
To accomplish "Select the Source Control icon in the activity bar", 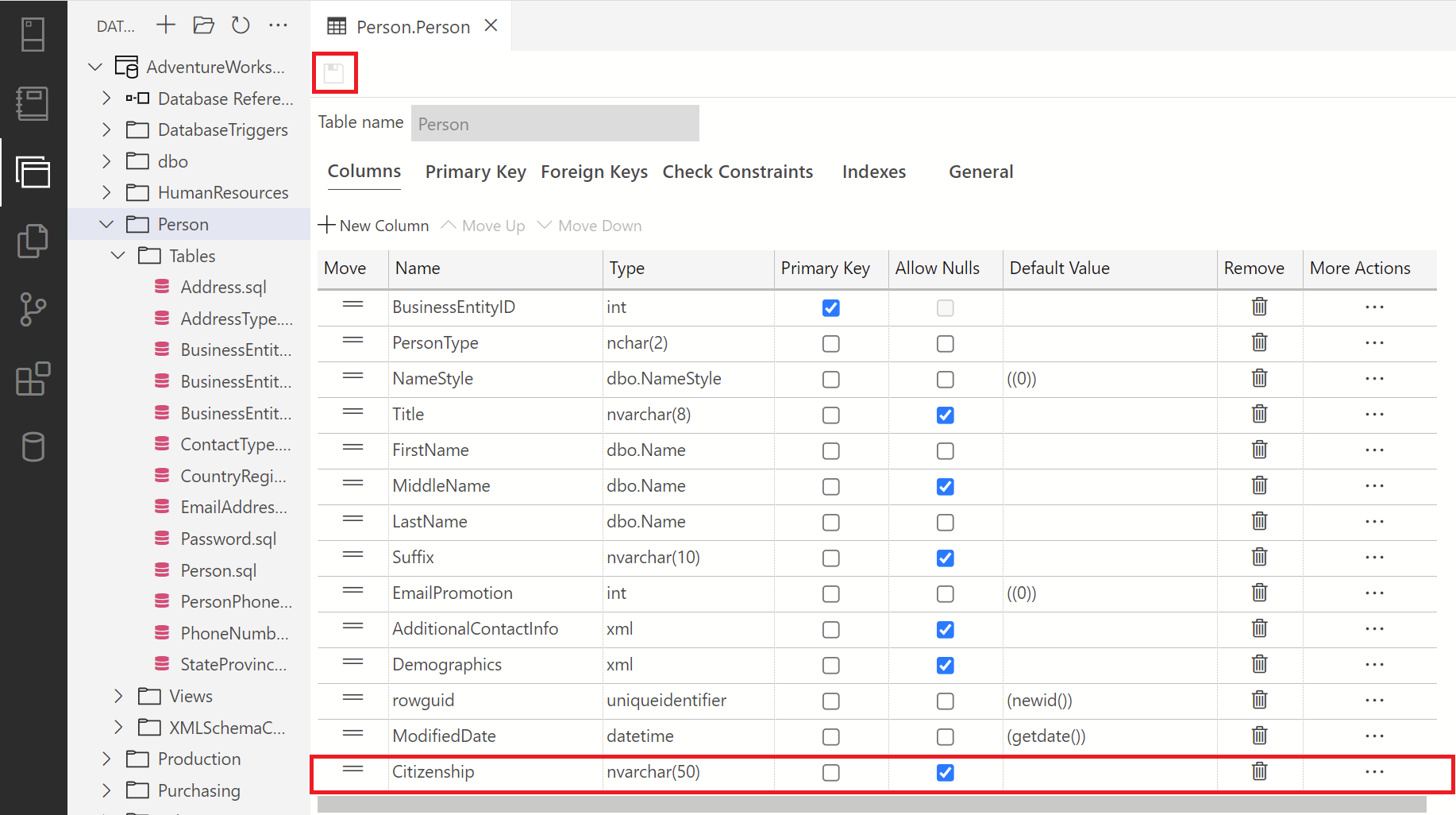I will tap(33, 310).
